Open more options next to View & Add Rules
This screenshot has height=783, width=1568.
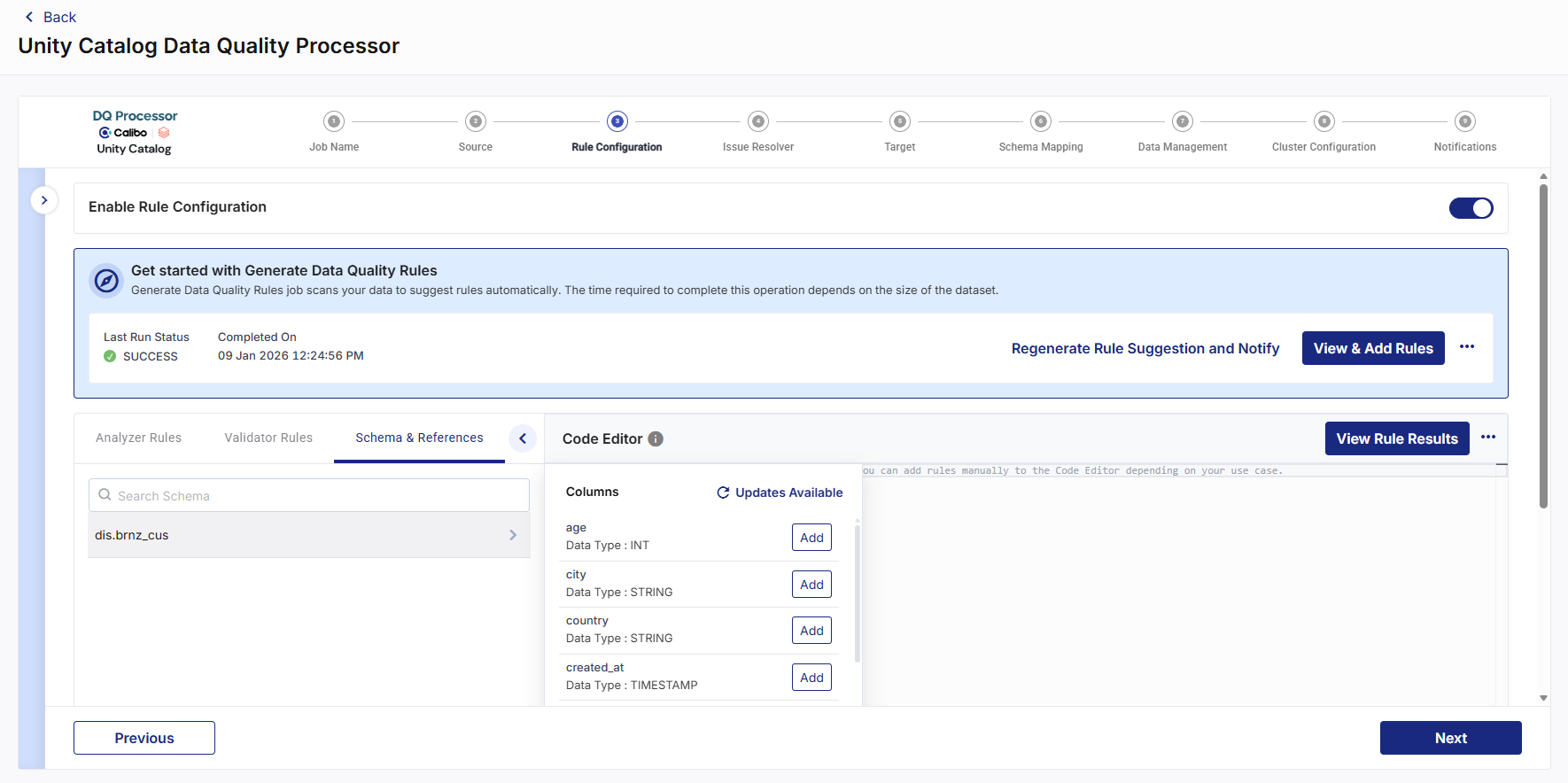1467,347
